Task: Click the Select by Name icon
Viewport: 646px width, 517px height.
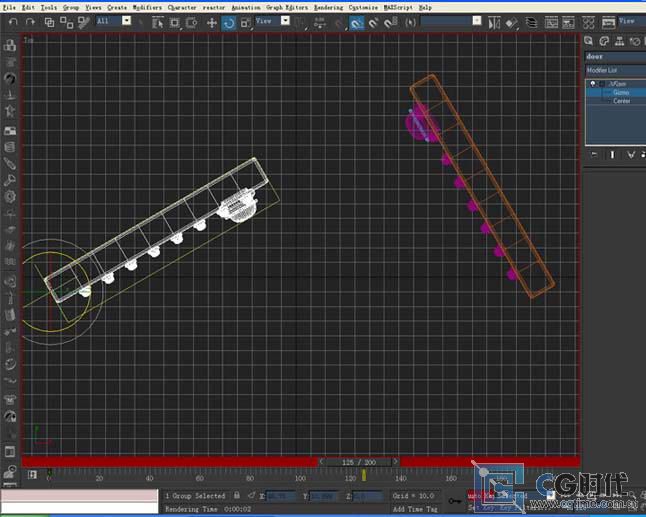Action: [x=157, y=23]
